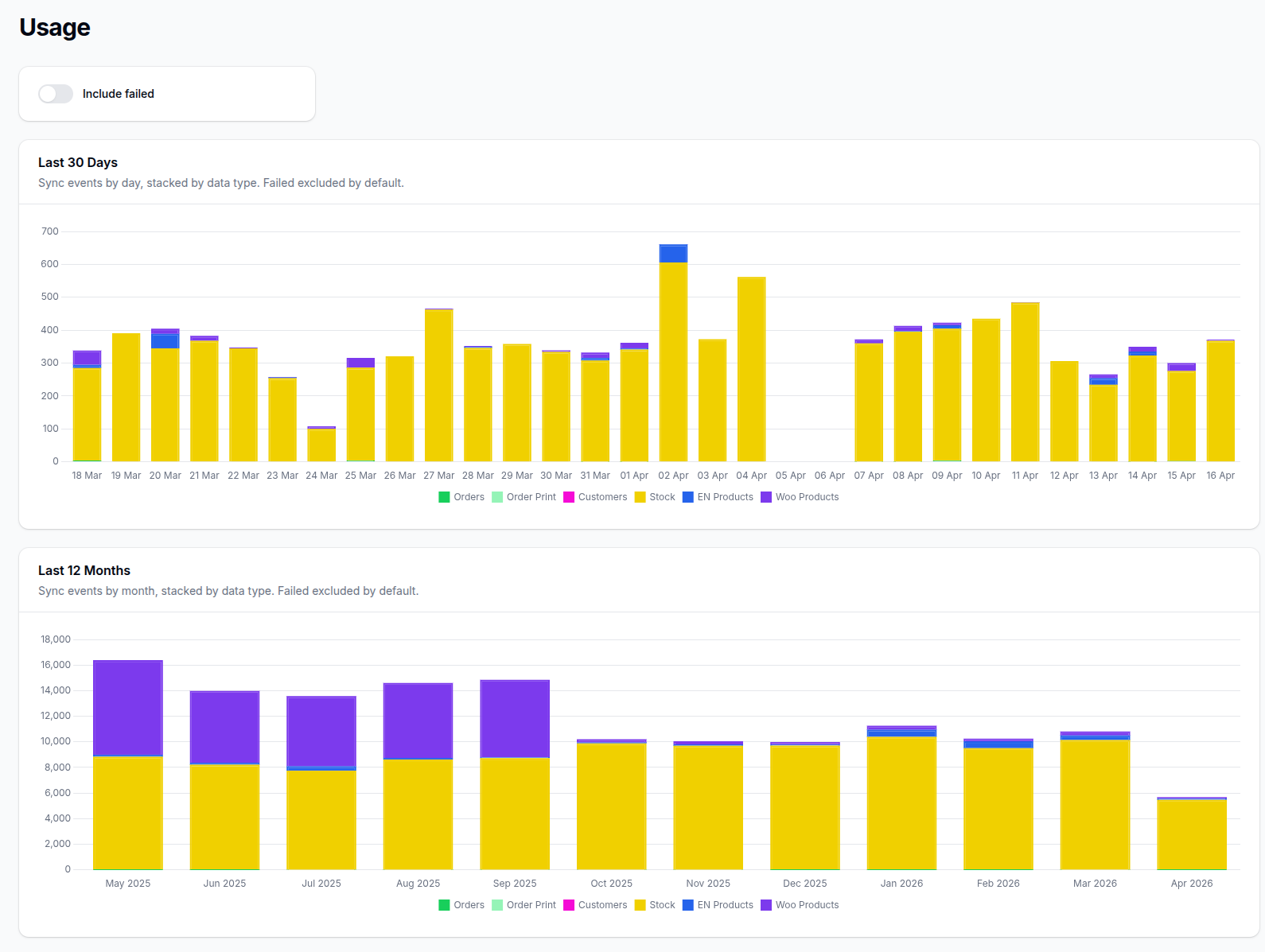Click blue EN Products swatch in Last 12 Months legend
The height and width of the screenshot is (952, 1265).
[x=688, y=905]
